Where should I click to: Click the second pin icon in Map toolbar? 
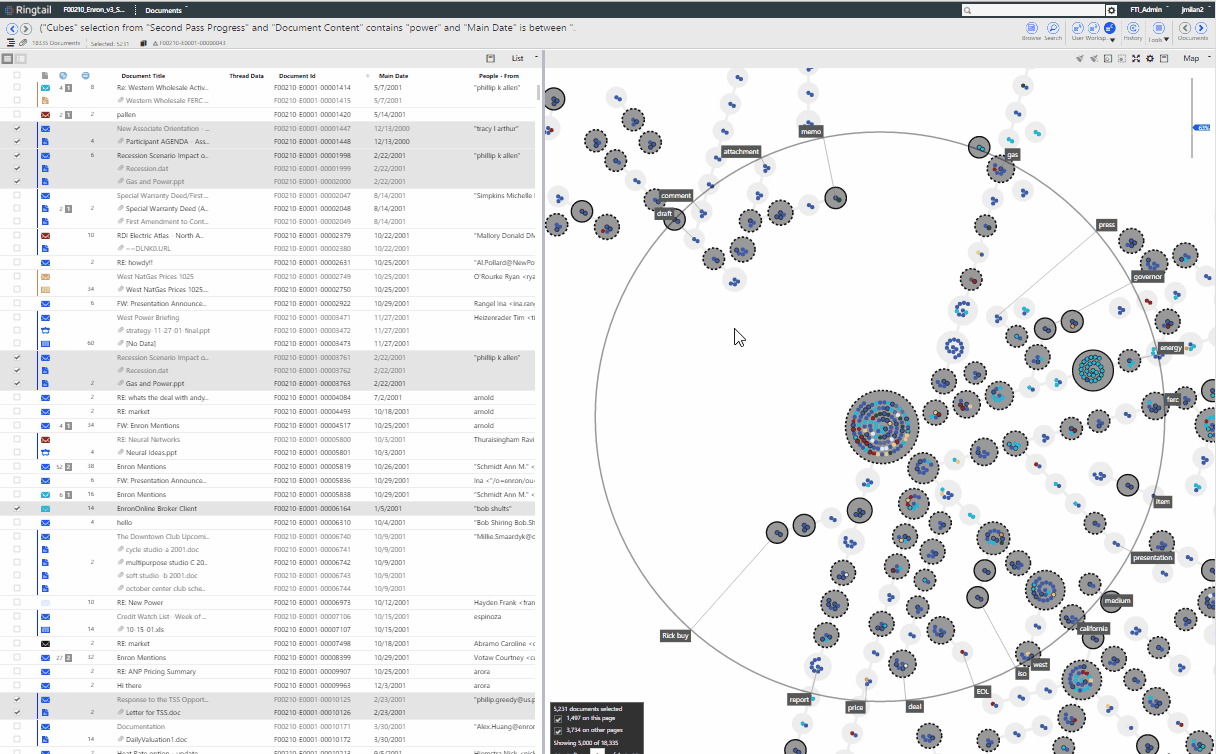(1094, 58)
